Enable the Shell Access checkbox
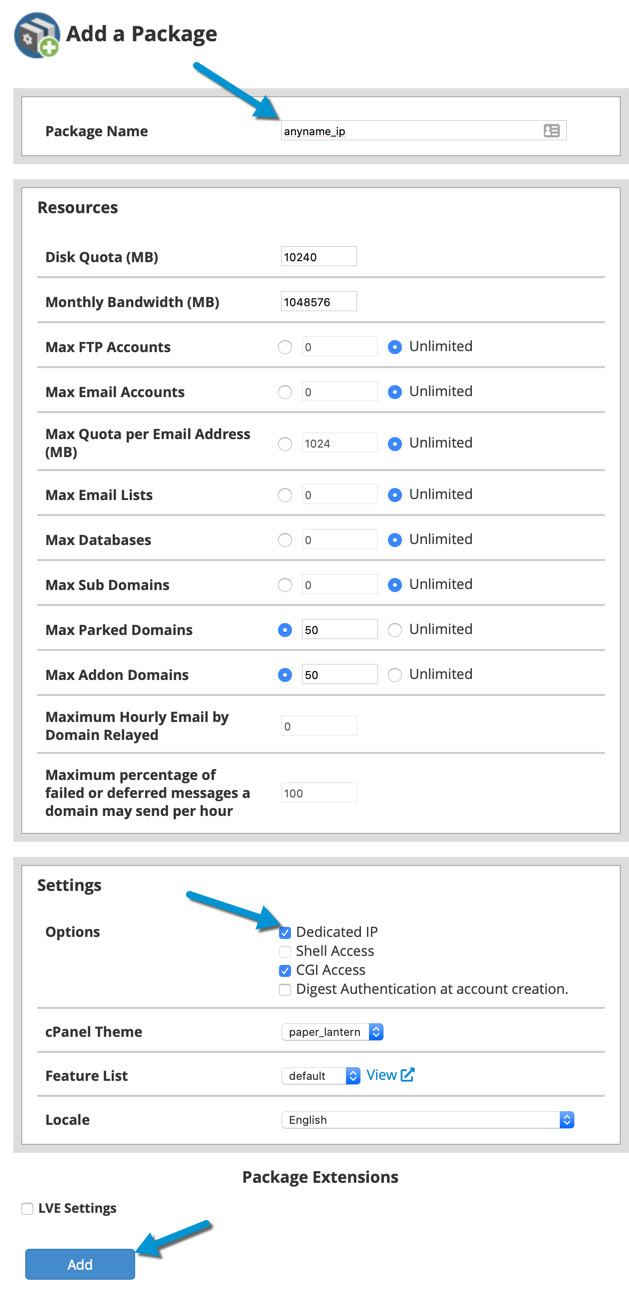Image resolution: width=629 pixels, height=1294 pixels. point(286,951)
